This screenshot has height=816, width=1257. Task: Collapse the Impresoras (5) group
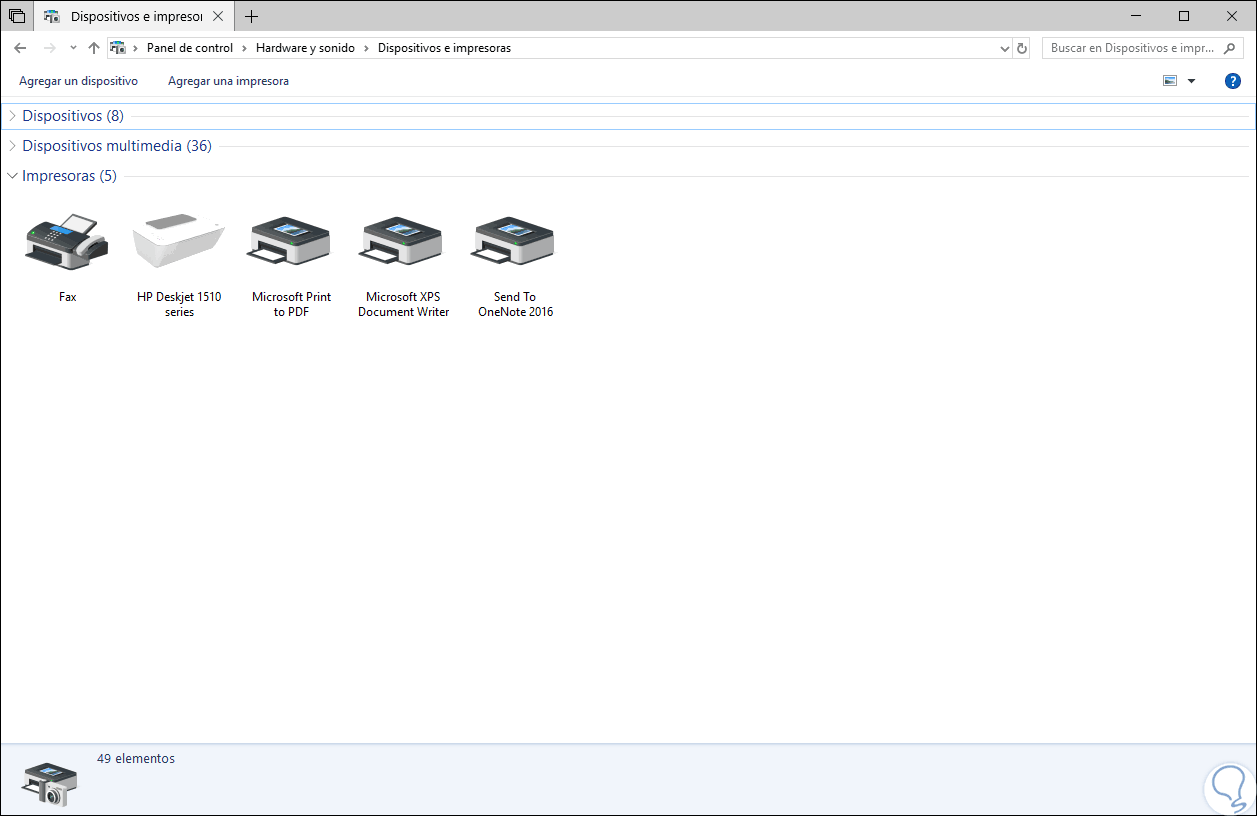pyautogui.click(x=12, y=176)
